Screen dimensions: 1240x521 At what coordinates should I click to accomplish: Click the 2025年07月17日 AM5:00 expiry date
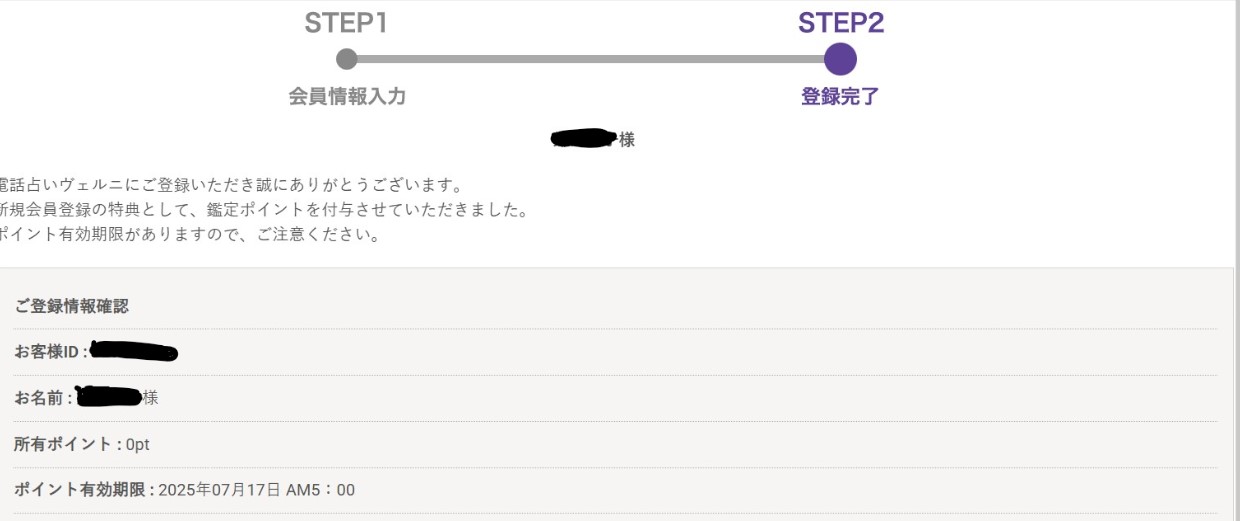point(256,490)
